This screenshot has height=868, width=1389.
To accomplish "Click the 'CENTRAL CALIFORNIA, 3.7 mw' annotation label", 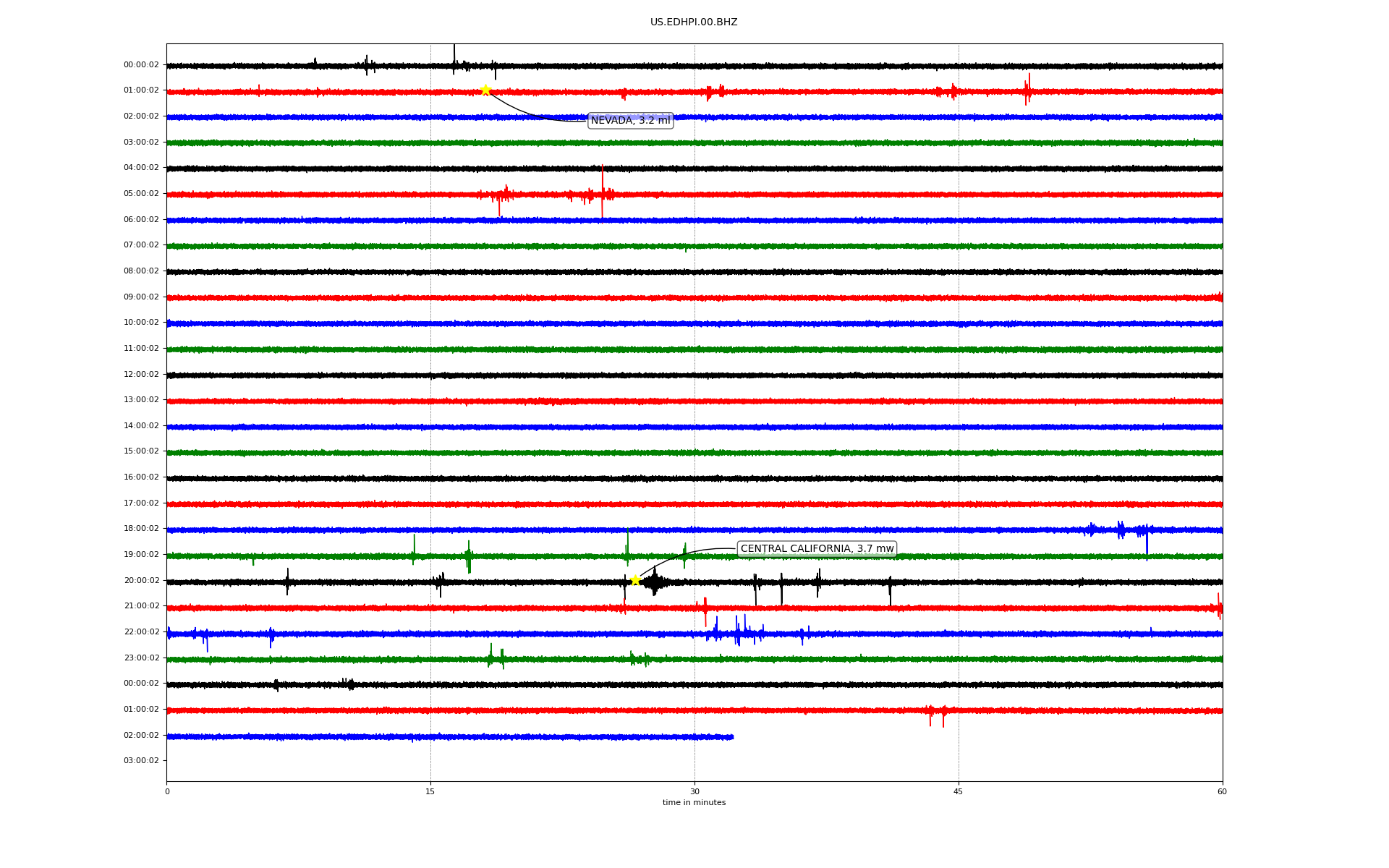I will tap(817, 549).
